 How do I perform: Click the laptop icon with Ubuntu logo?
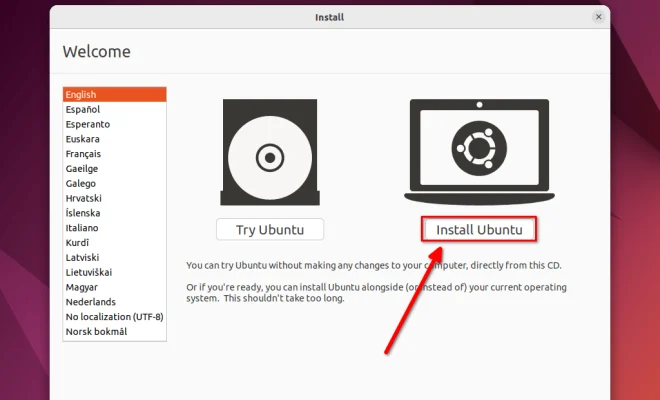(479, 152)
